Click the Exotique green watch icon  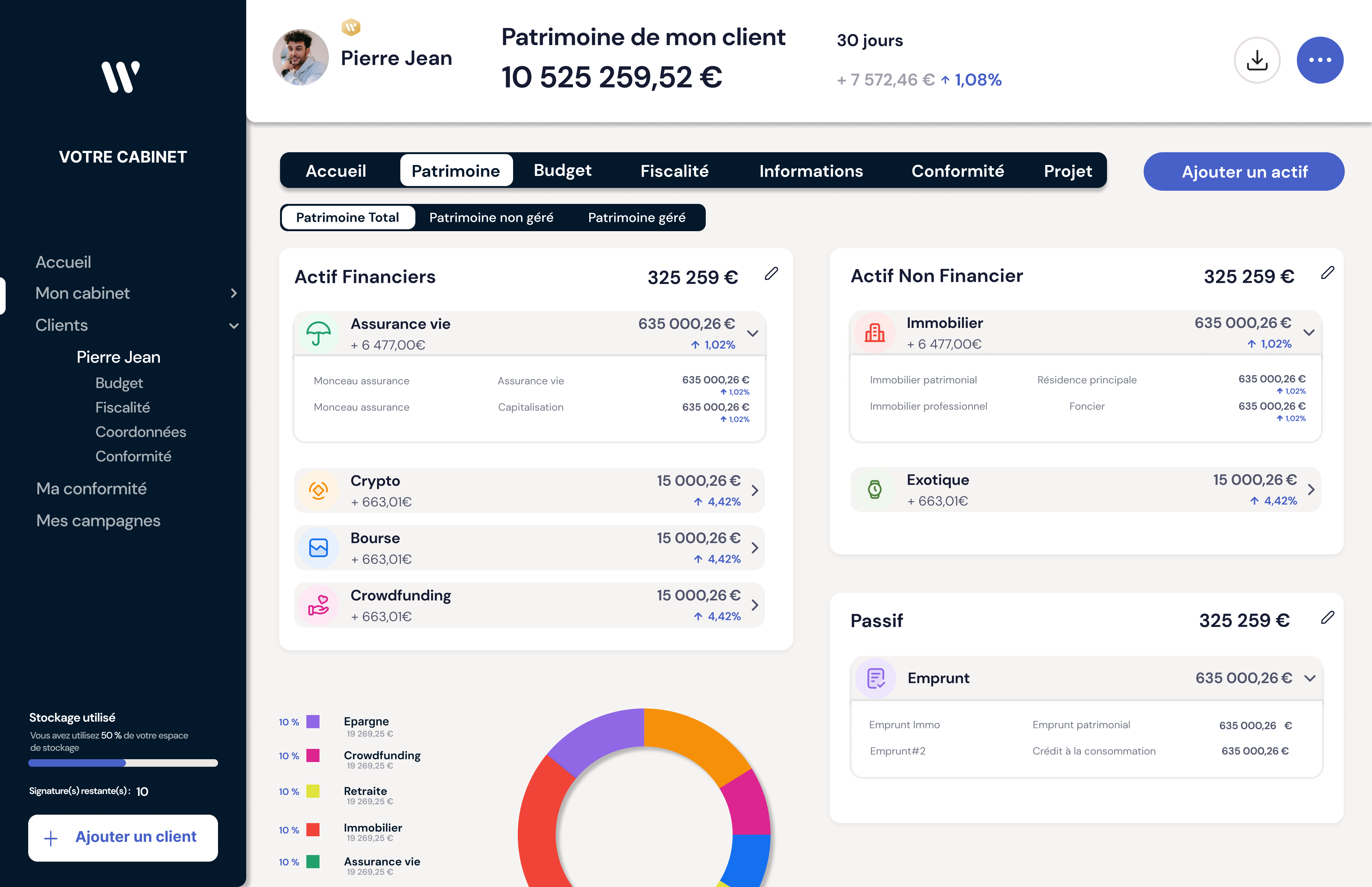tap(874, 490)
